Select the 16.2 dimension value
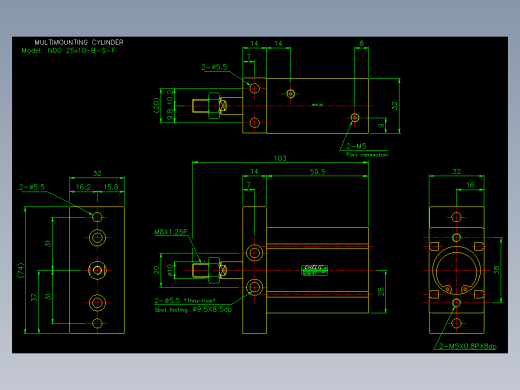 83,187
